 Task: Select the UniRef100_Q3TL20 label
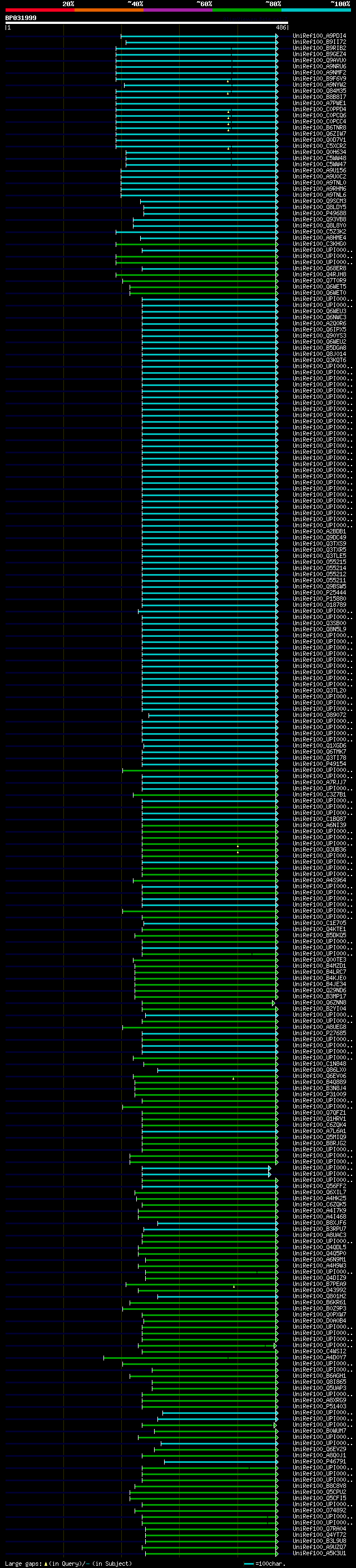[319, 690]
